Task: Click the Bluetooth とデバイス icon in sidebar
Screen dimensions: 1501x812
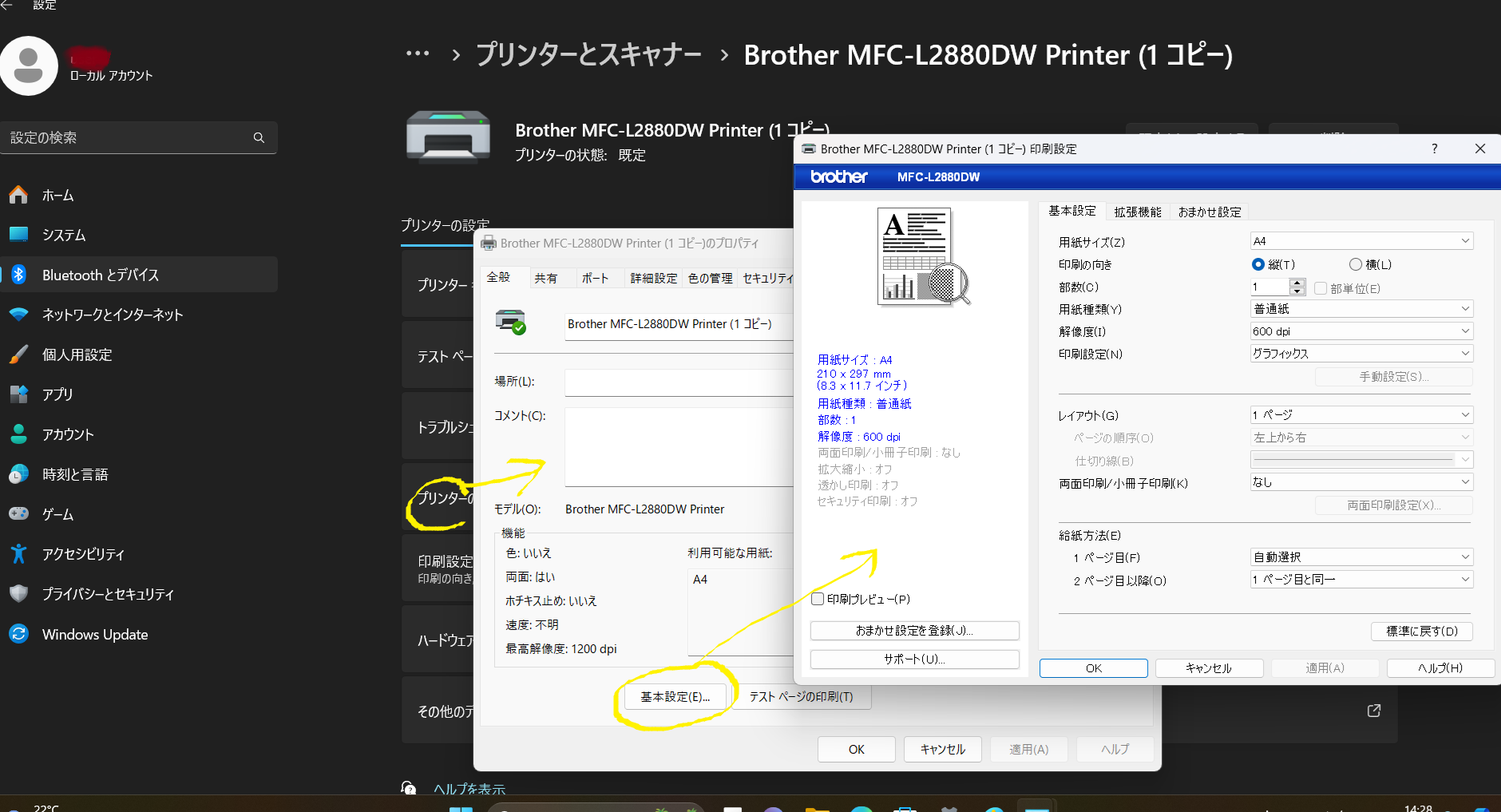Action: [x=19, y=275]
